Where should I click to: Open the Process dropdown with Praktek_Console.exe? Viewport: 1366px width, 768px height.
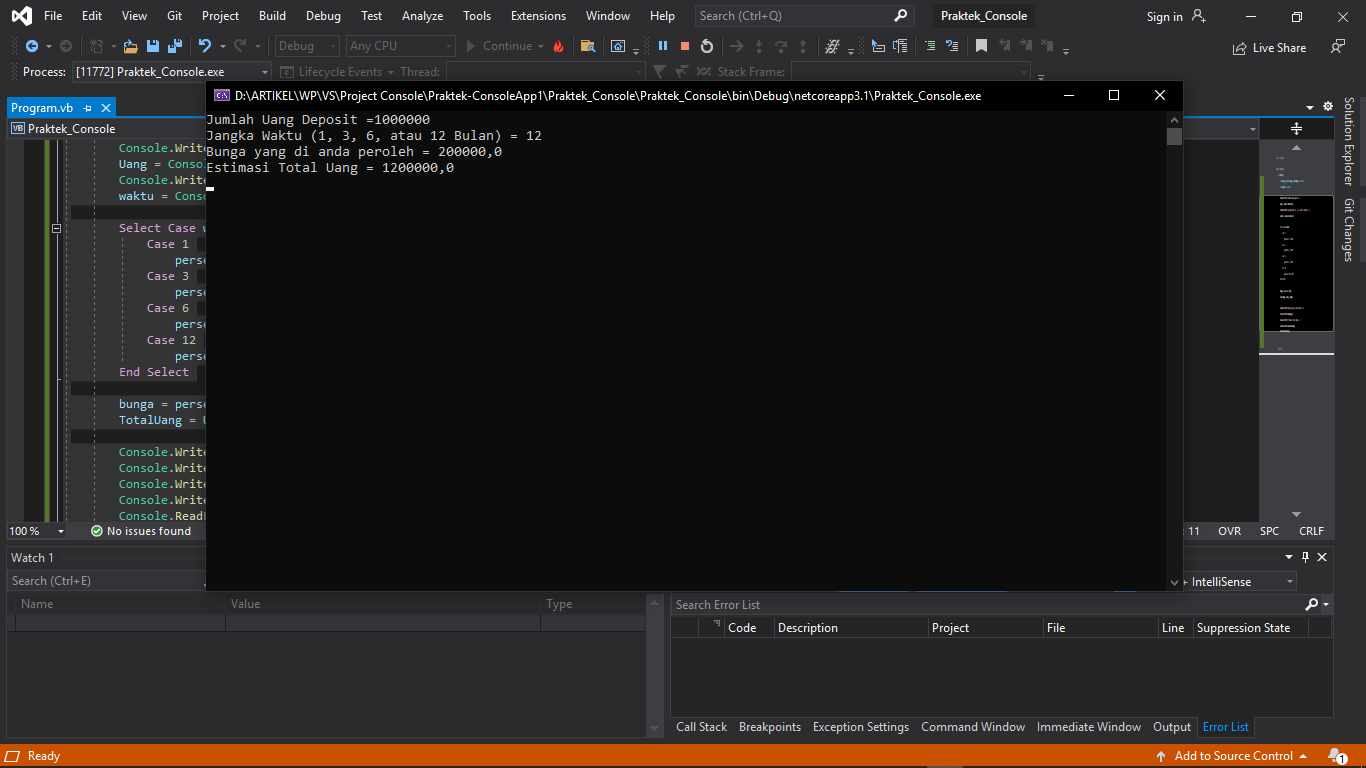coord(172,72)
